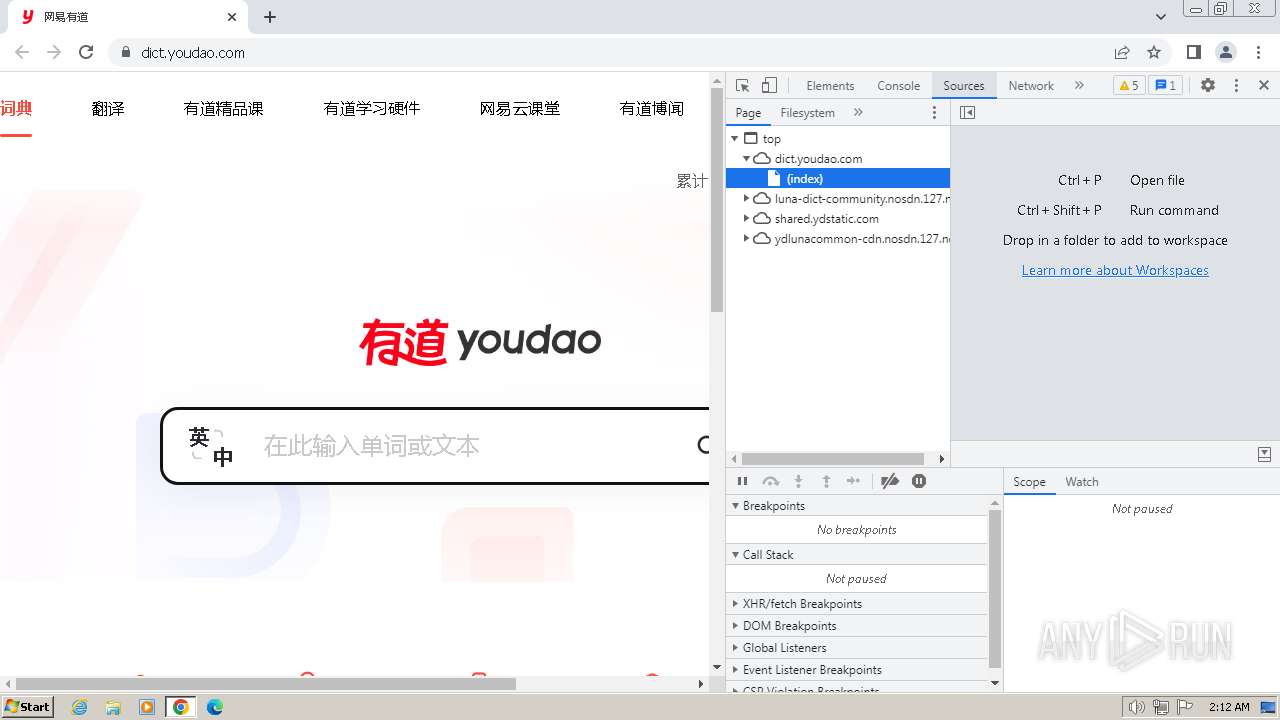Open the Learn more about Workspaces link

click(x=1115, y=270)
